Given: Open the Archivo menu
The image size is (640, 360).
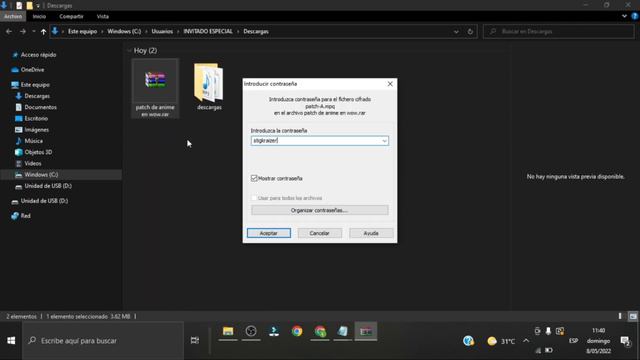Looking at the screenshot, I should pyautogui.click(x=13, y=16).
